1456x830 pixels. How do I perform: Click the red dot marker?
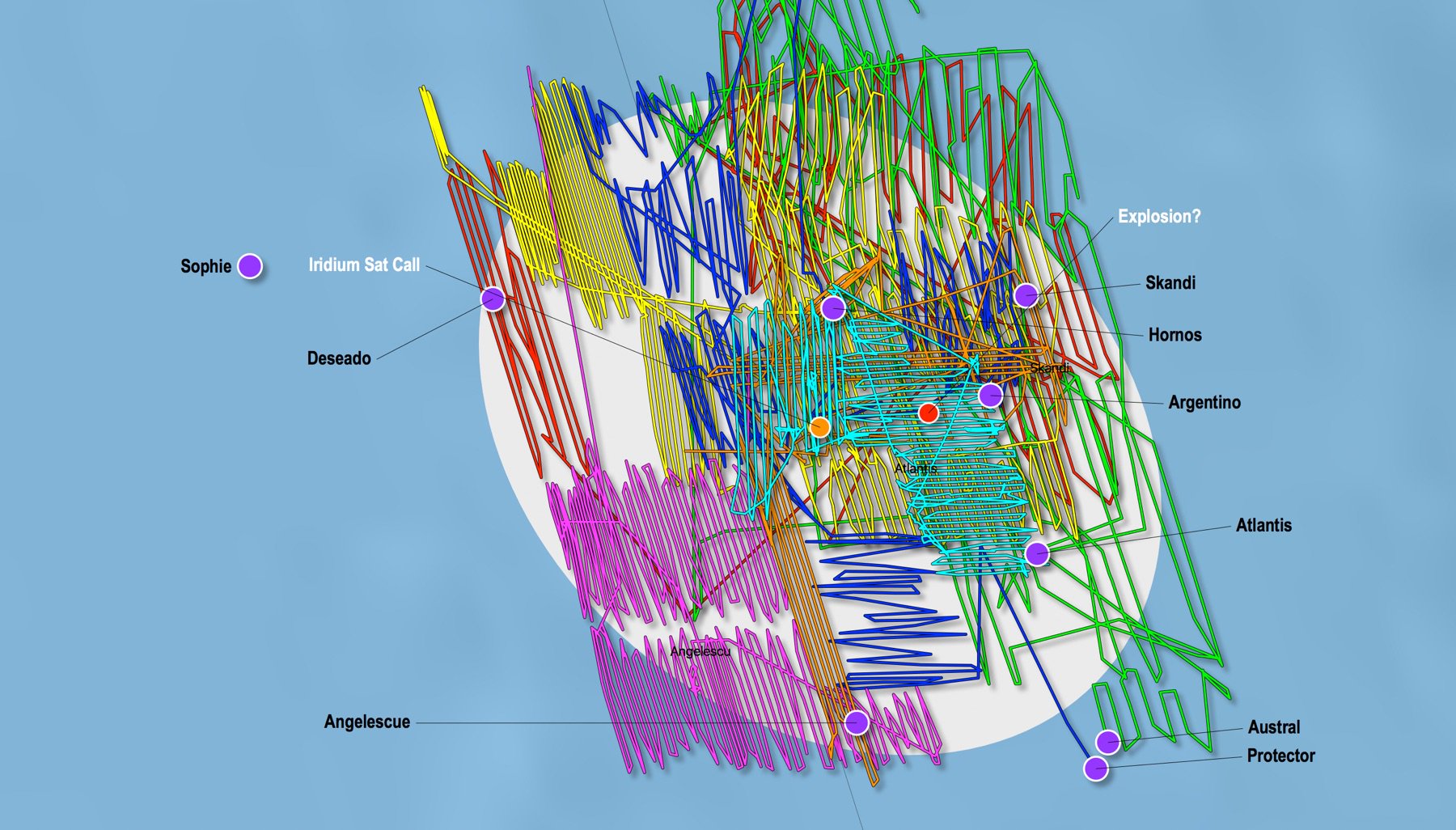[928, 413]
